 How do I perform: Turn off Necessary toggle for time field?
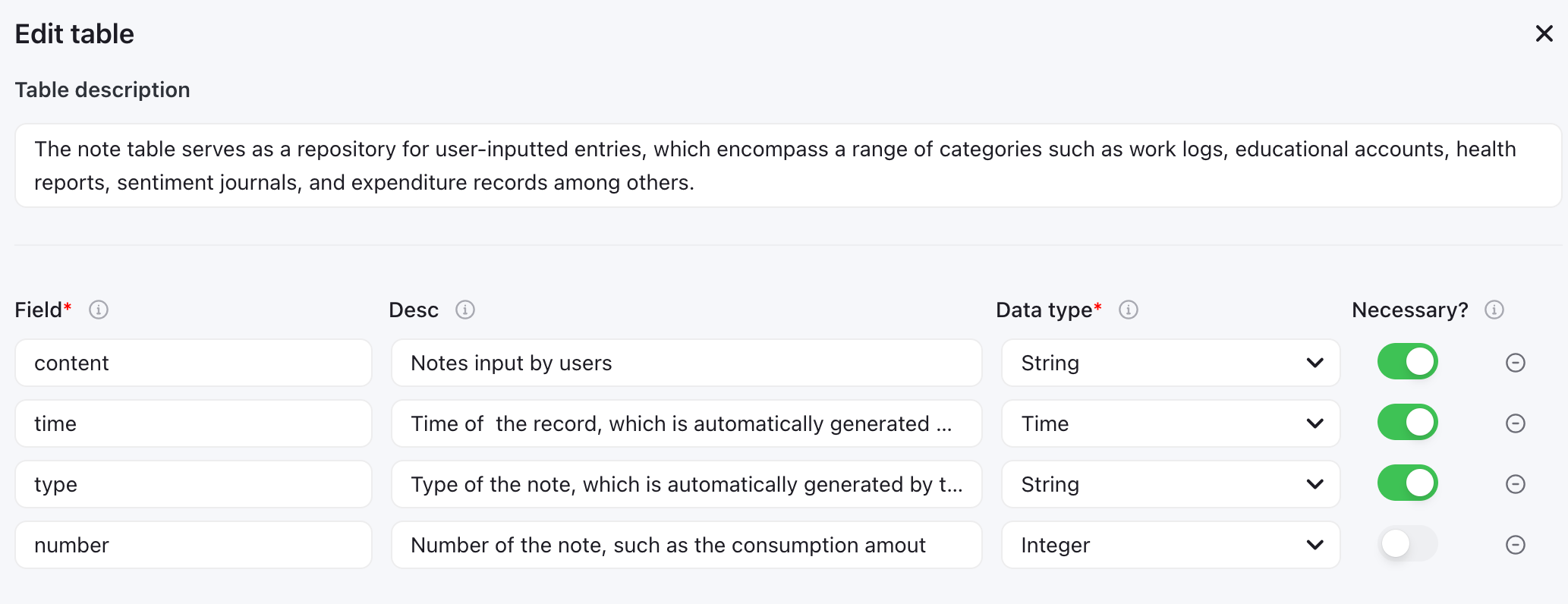click(x=1408, y=423)
